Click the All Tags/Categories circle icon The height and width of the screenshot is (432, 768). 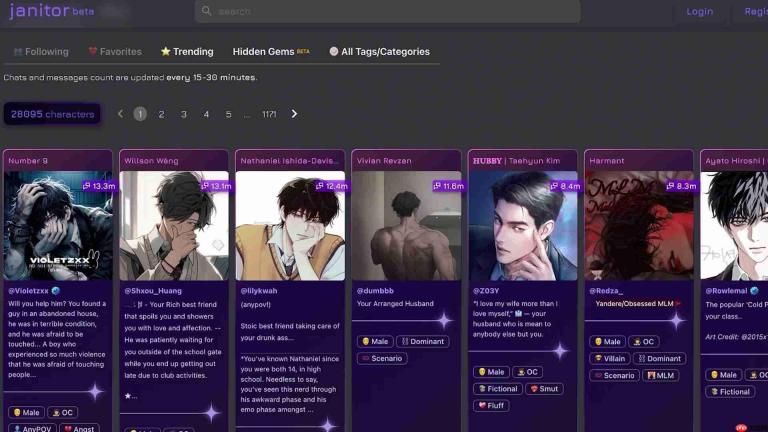click(x=334, y=51)
